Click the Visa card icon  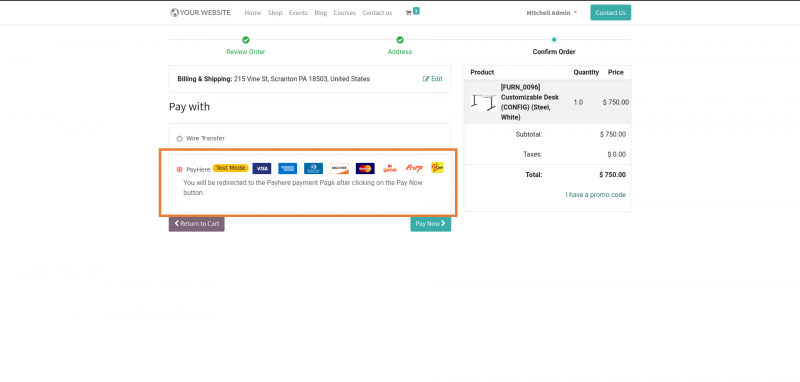pos(262,168)
